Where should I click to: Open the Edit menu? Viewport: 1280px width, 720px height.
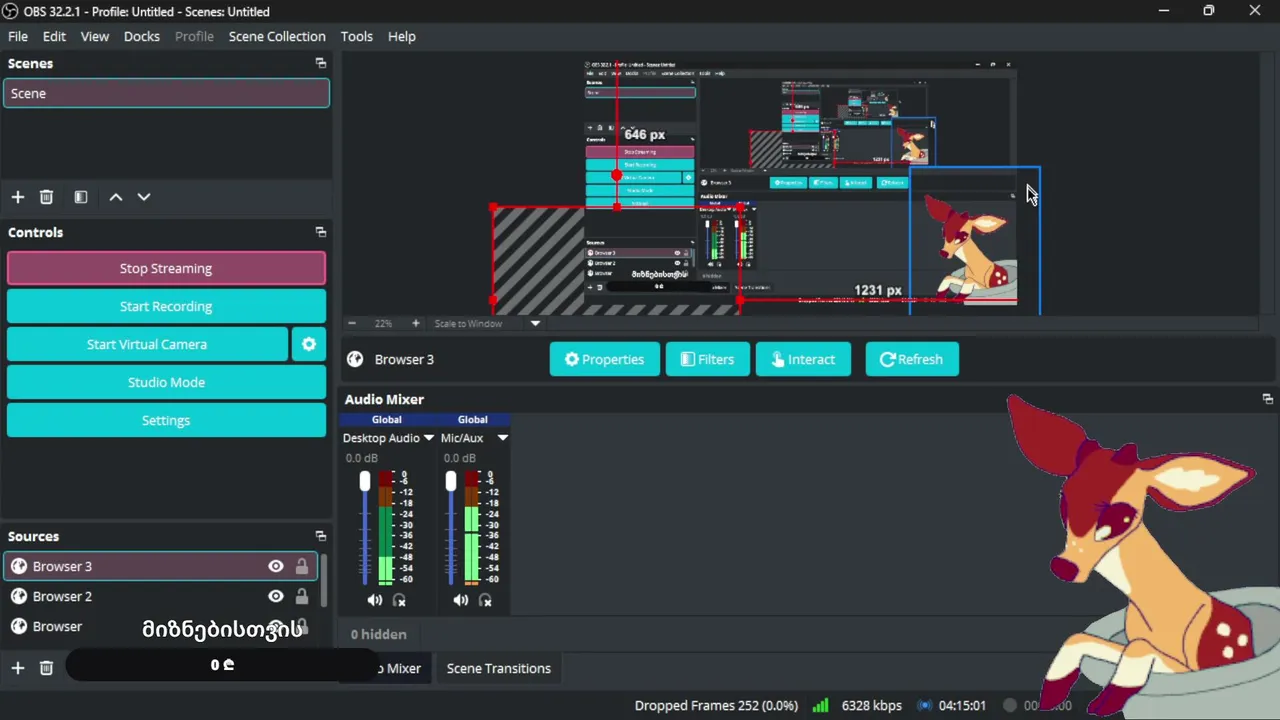pyautogui.click(x=54, y=36)
